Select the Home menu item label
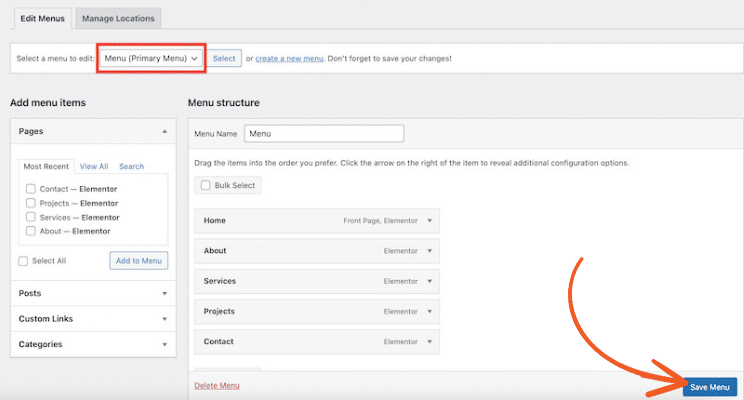744x400 pixels. click(x=214, y=221)
